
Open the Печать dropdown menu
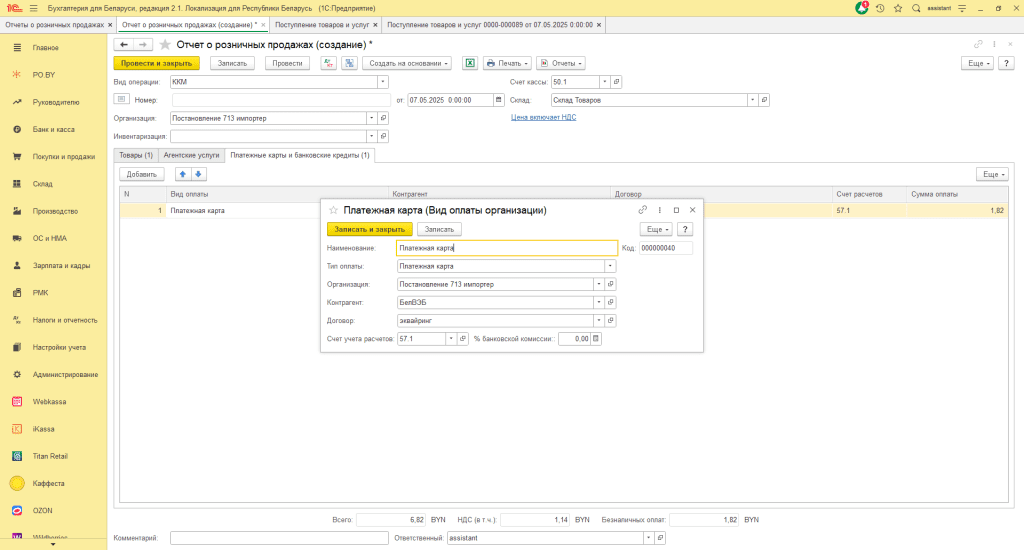[507, 63]
